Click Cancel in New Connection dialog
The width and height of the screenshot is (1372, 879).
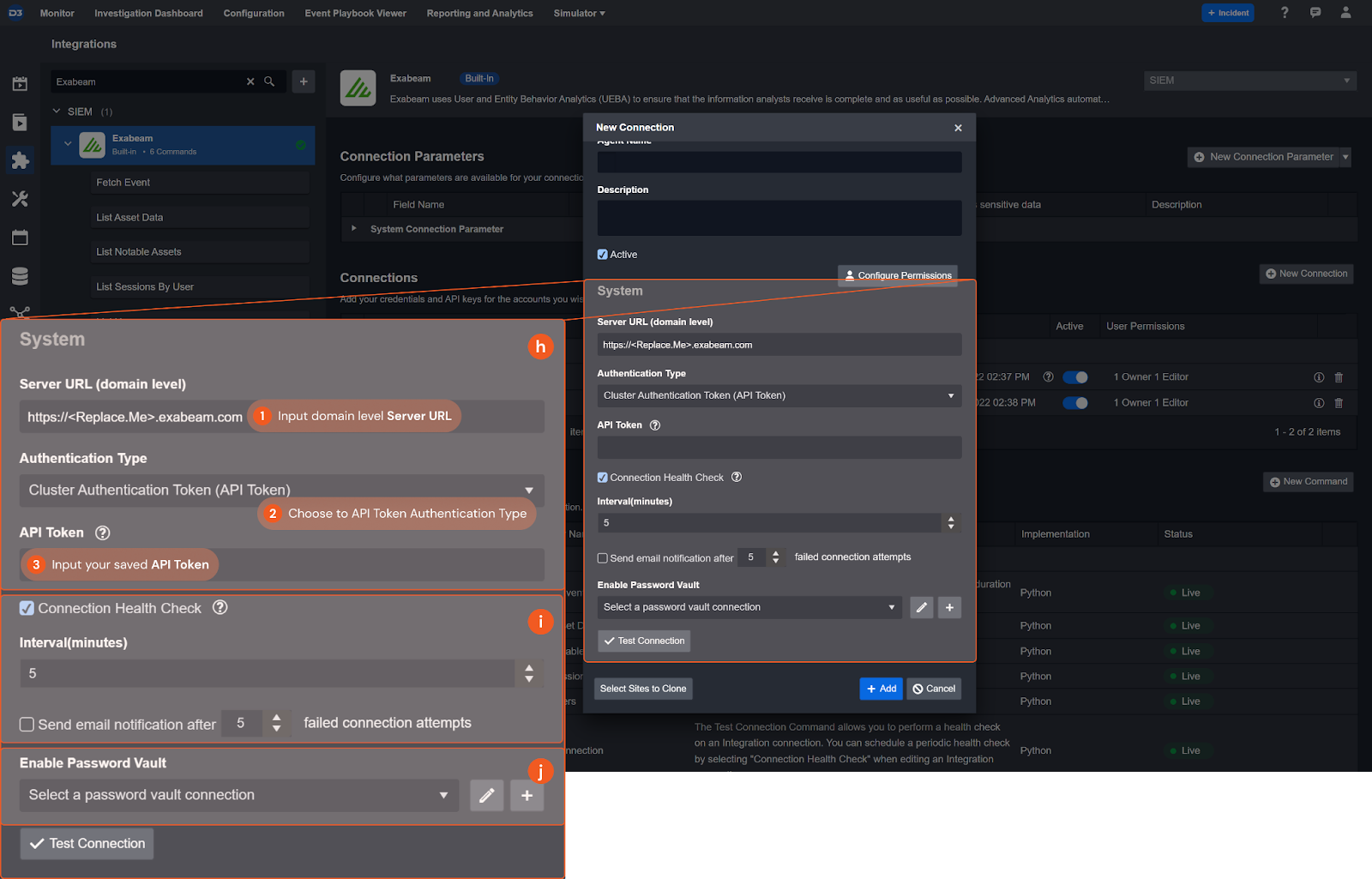[x=934, y=689]
